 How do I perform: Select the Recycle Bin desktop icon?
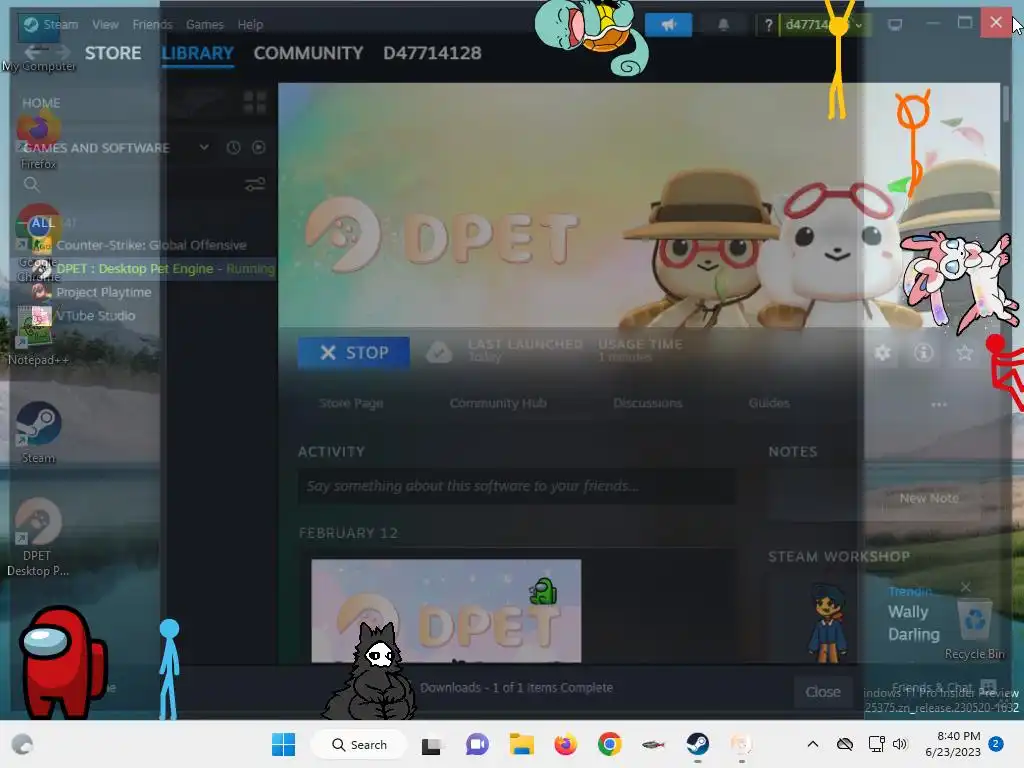pyautogui.click(x=974, y=630)
